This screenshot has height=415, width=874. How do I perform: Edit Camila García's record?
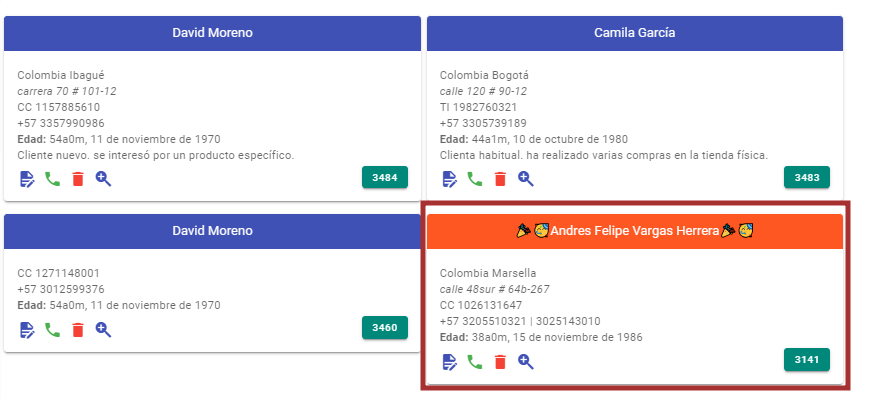pyautogui.click(x=450, y=179)
